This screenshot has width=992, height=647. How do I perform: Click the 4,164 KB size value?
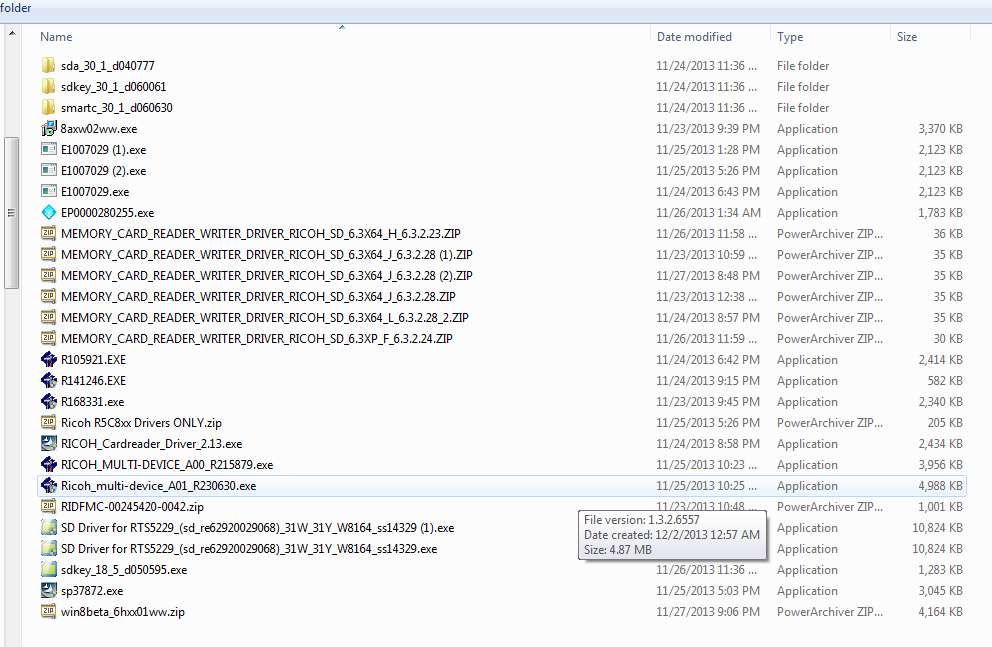pos(940,611)
